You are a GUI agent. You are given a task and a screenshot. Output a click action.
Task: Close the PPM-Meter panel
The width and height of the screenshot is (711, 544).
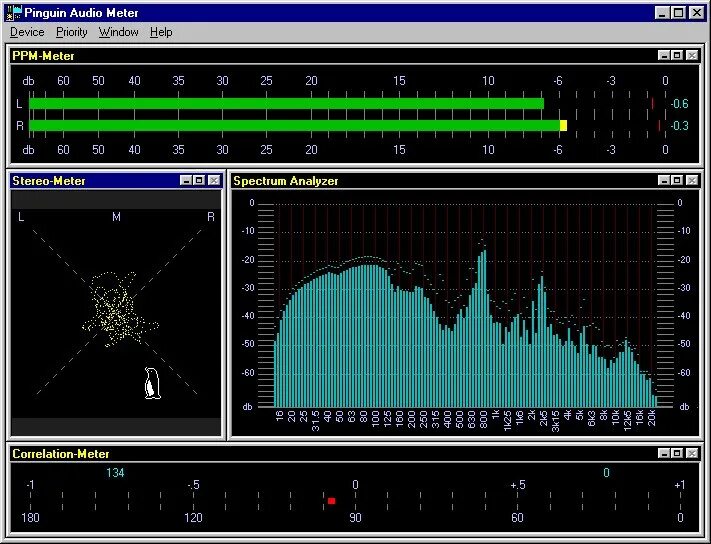coord(692,55)
